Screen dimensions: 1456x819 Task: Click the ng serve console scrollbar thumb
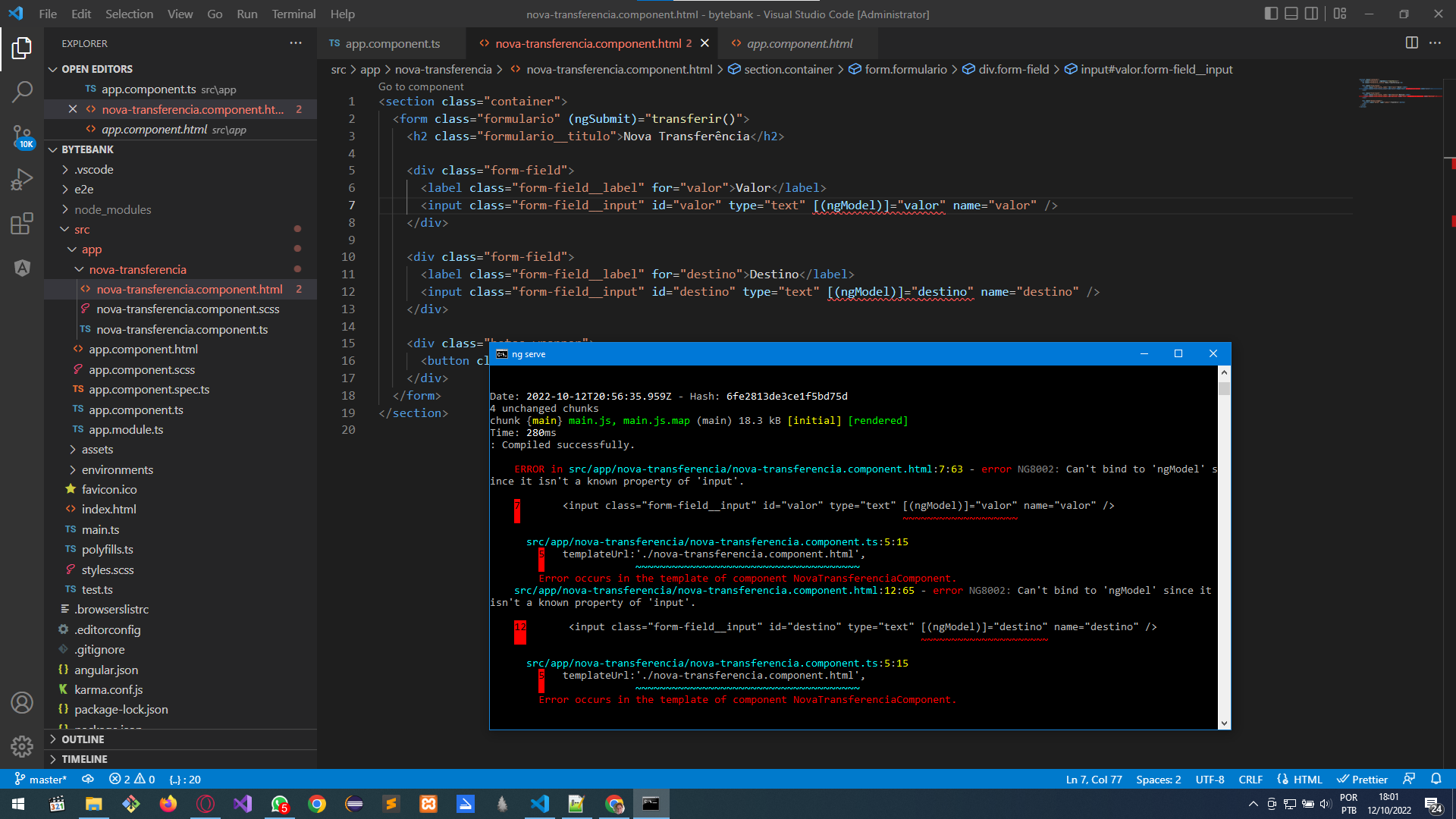pos(1224,388)
